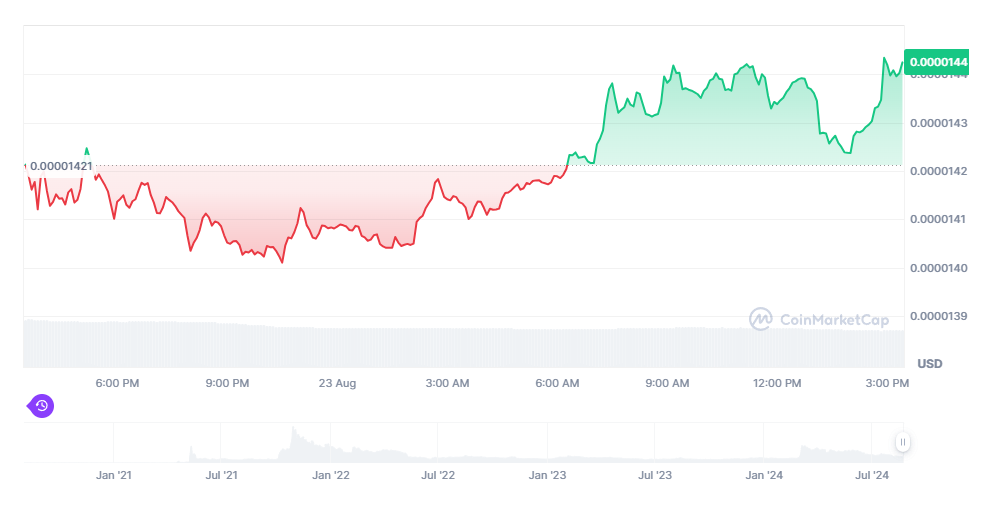
Task: Click the purple history clock icon
Action: click(x=41, y=405)
